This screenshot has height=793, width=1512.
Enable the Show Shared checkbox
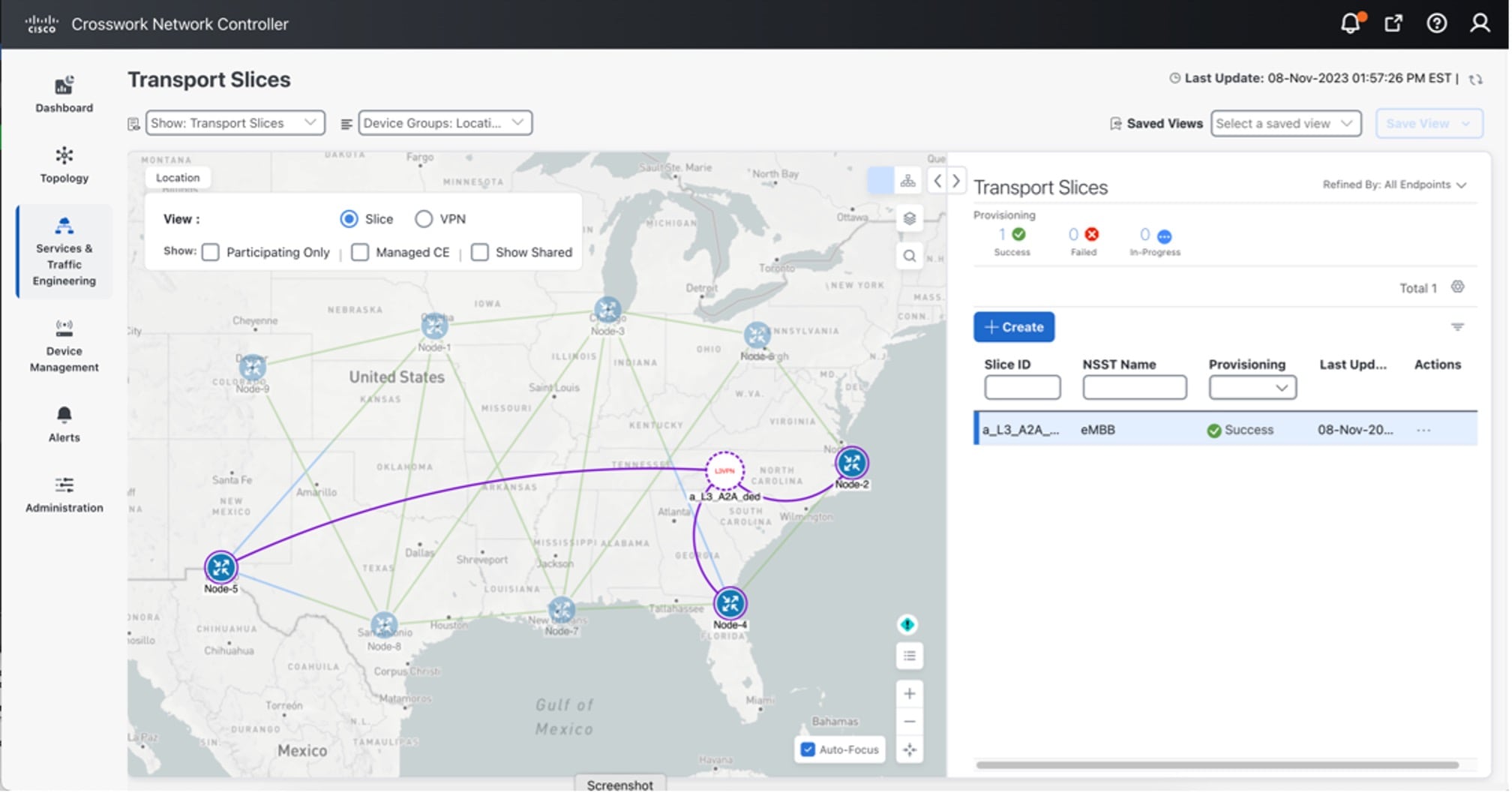(x=480, y=252)
